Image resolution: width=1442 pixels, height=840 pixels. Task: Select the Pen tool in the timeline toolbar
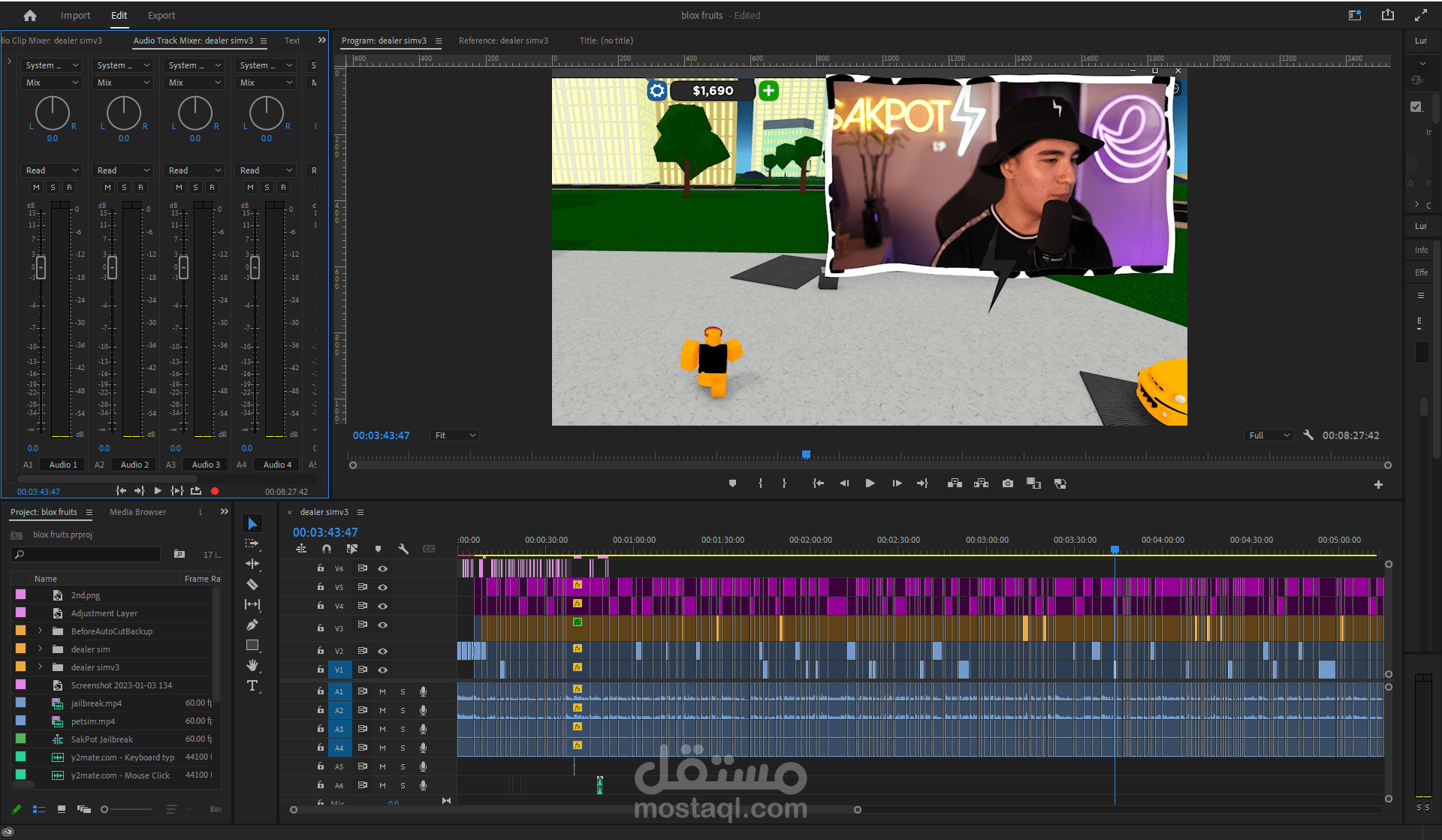point(252,625)
